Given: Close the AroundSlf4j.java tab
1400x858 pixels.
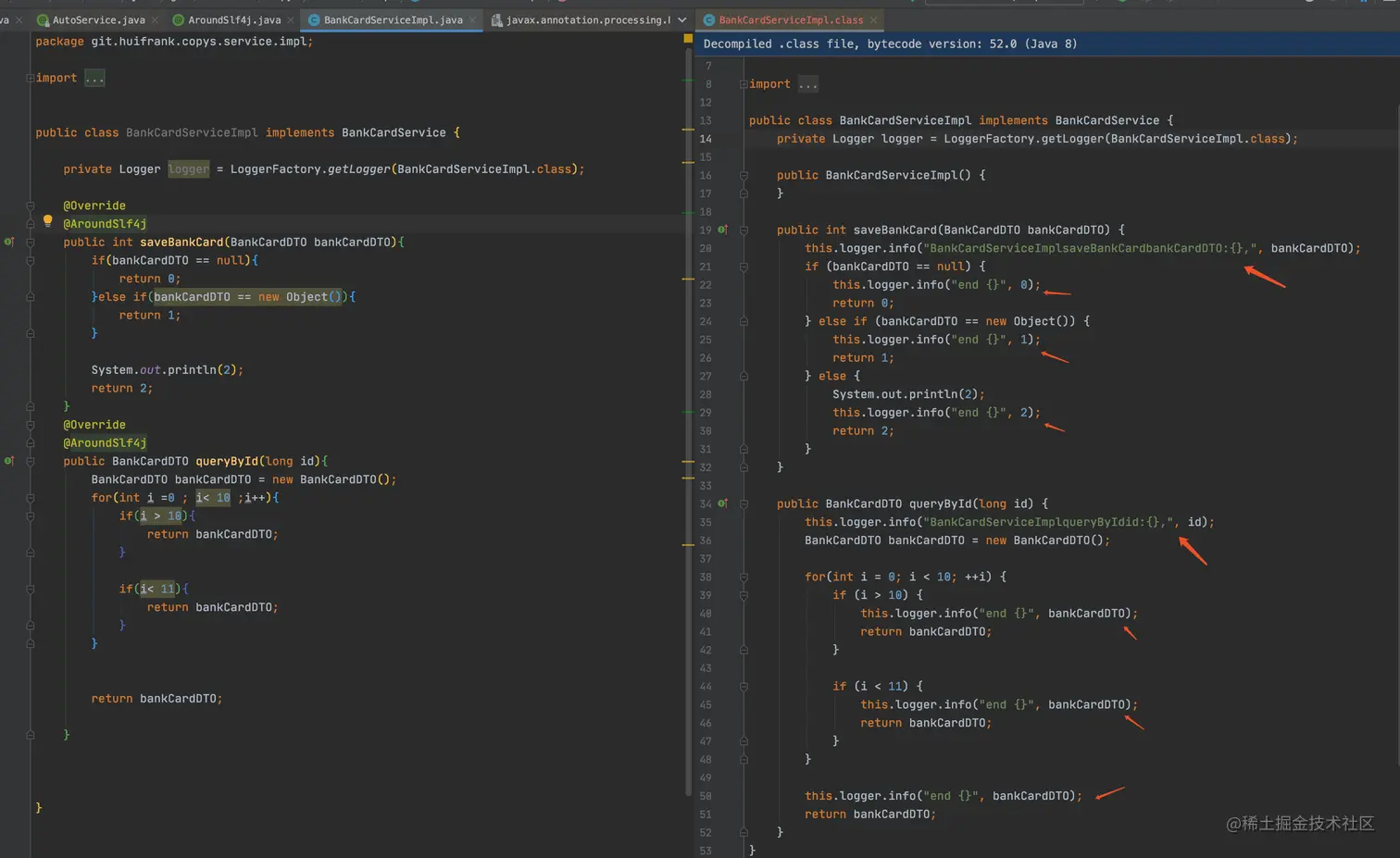Looking at the screenshot, I should (x=291, y=19).
